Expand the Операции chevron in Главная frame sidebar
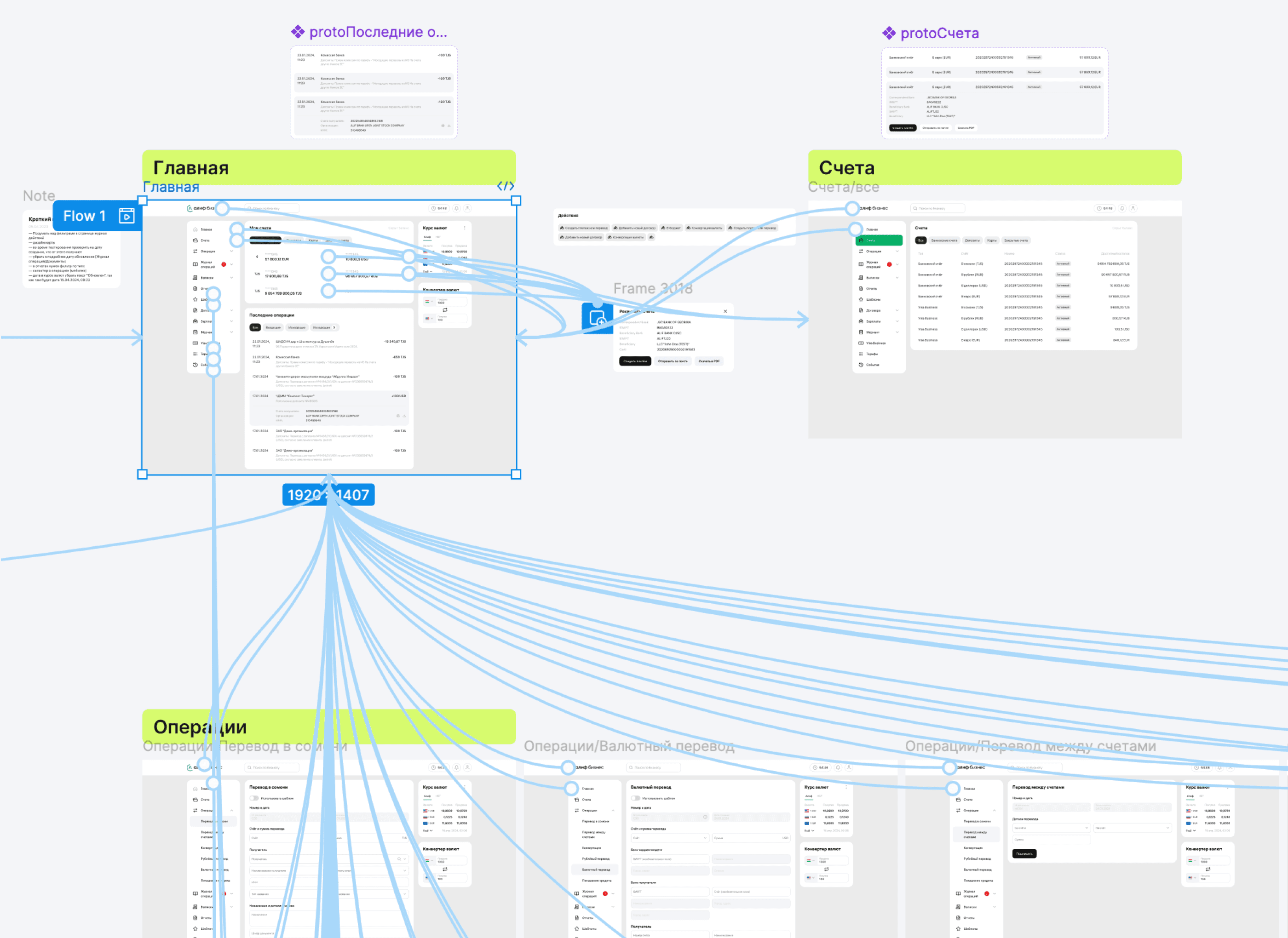The height and width of the screenshot is (938, 1288). [232, 251]
